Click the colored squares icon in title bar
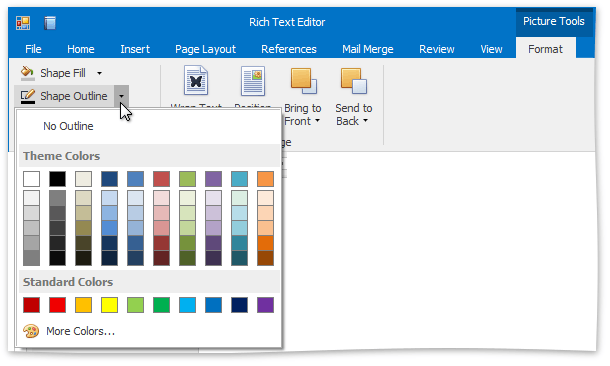This screenshot has height=366, width=610. (x=23, y=23)
